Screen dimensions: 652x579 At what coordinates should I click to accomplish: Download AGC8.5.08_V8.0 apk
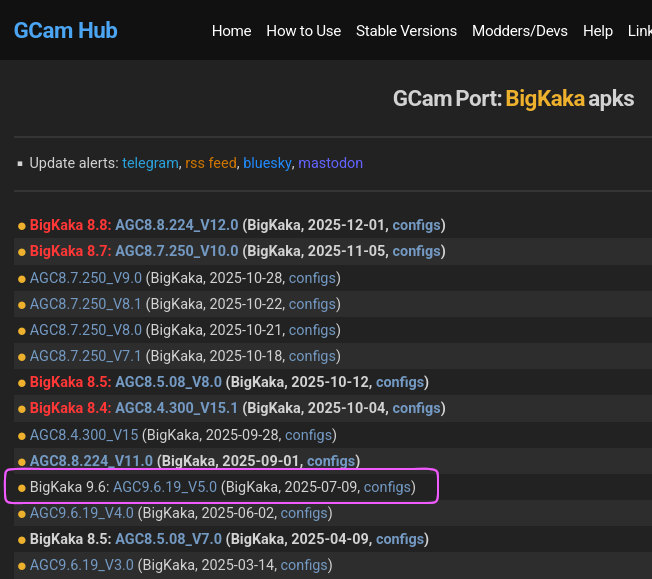pos(168,382)
